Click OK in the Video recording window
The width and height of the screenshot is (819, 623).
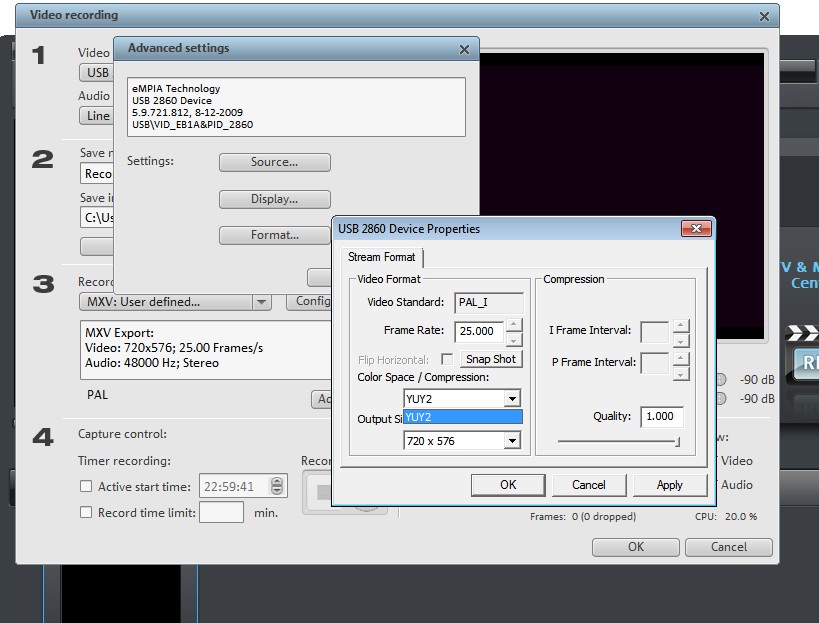[x=636, y=547]
